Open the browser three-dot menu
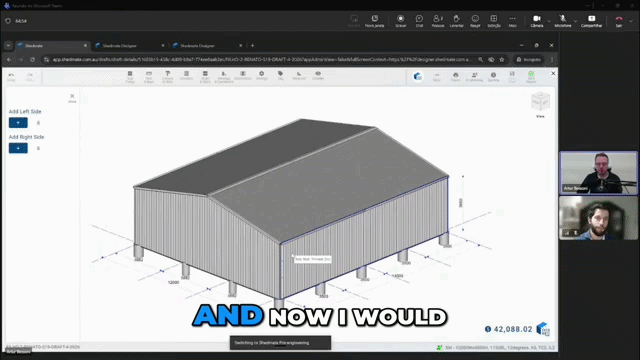This screenshot has width=640, height=360. point(552,60)
